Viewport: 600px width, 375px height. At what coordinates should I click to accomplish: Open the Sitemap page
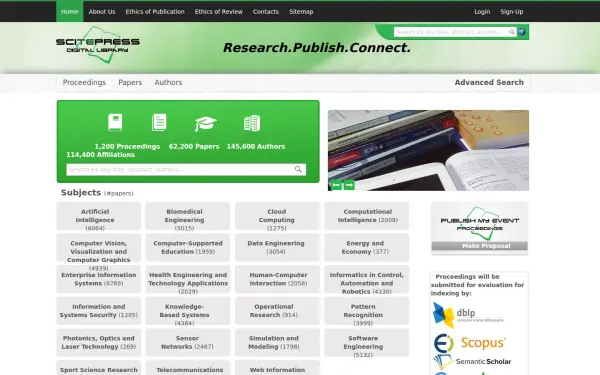click(301, 11)
